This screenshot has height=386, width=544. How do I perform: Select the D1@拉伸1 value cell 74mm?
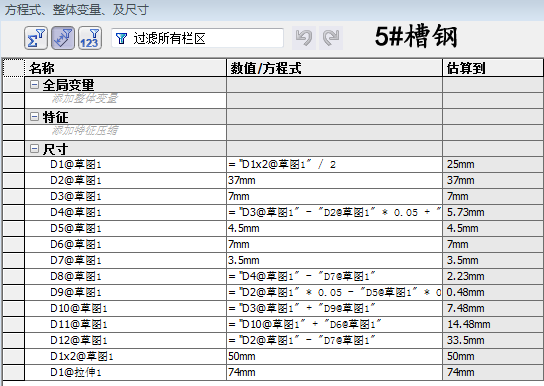point(334,372)
